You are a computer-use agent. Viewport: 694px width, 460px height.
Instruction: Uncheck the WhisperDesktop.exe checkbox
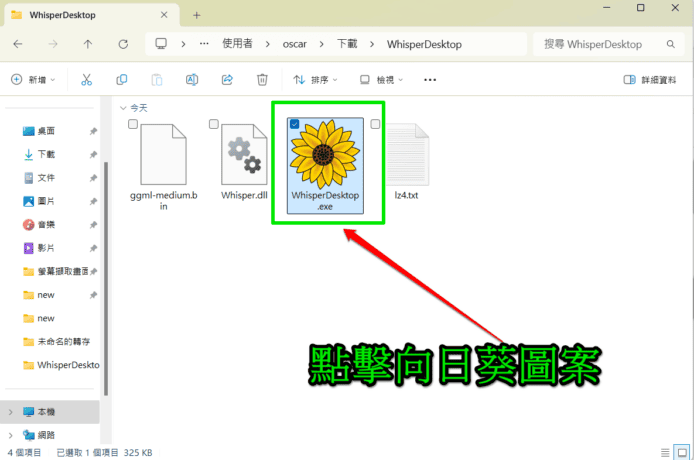click(x=294, y=124)
